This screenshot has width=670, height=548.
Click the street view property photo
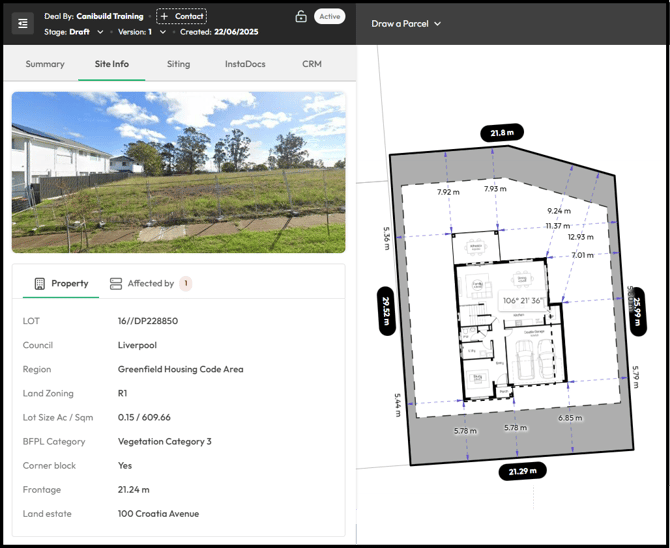178,172
